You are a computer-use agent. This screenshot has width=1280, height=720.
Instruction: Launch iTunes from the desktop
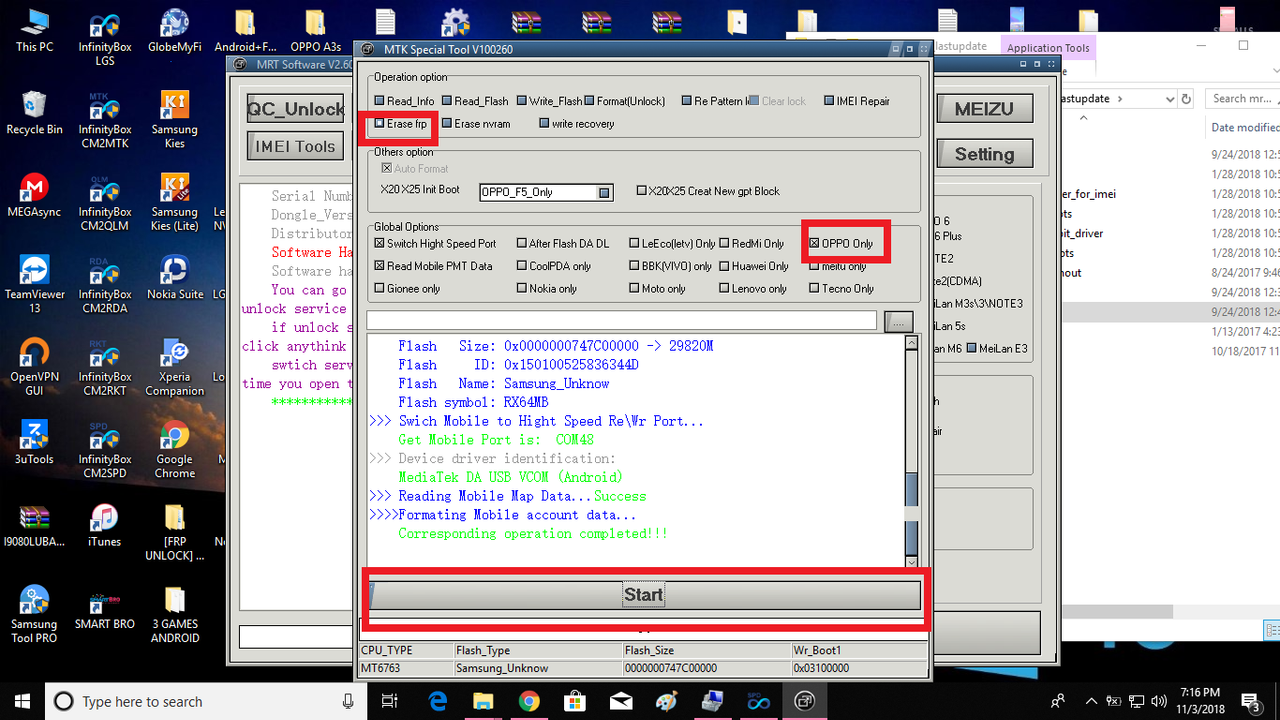pyautogui.click(x=104, y=525)
